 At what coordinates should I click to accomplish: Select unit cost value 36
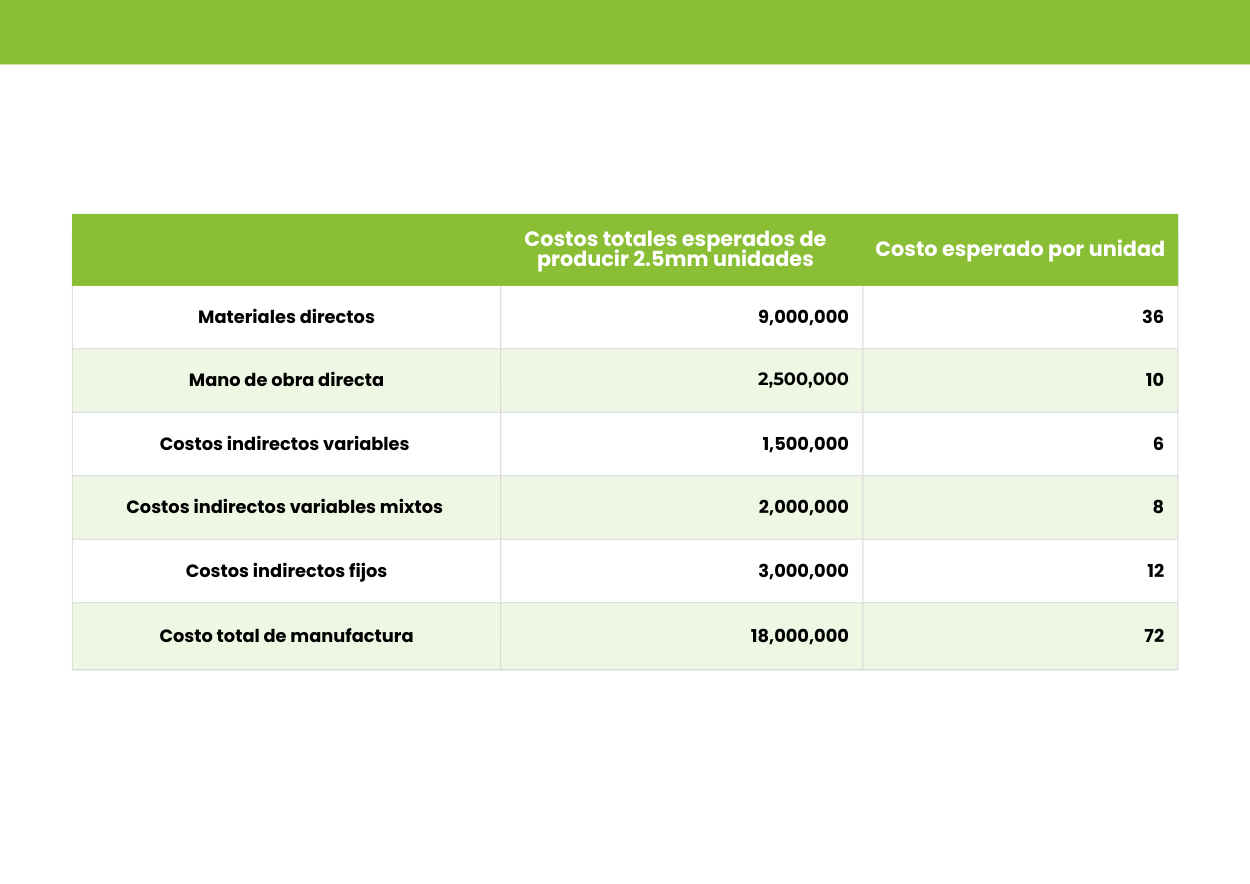[x=1152, y=317]
